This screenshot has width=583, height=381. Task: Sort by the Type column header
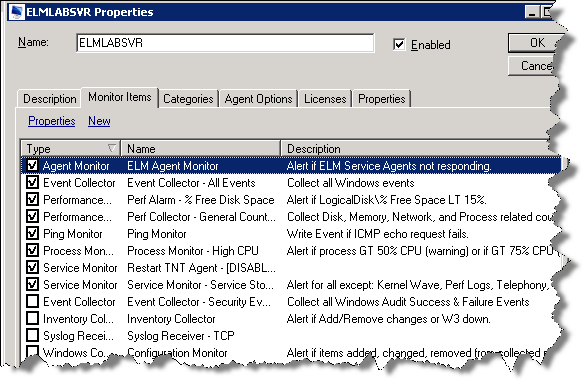(x=71, y=149)
